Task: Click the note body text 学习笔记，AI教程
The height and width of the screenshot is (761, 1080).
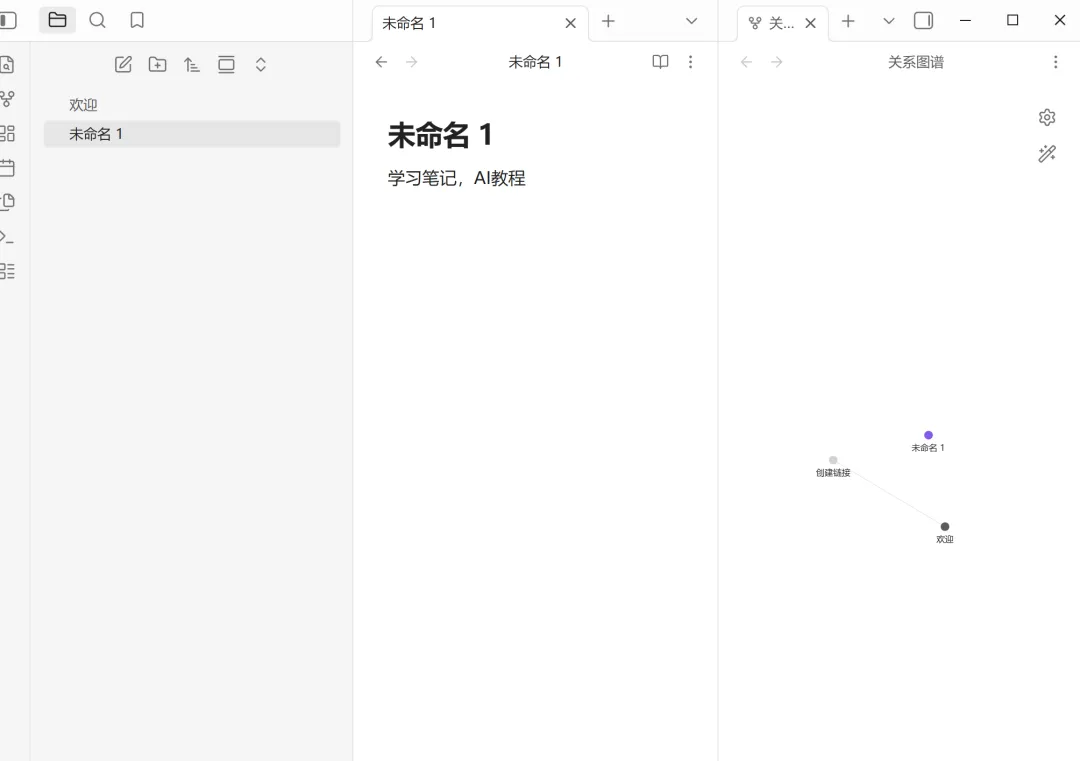Action: pyautogui.click(x=456, y=178)
